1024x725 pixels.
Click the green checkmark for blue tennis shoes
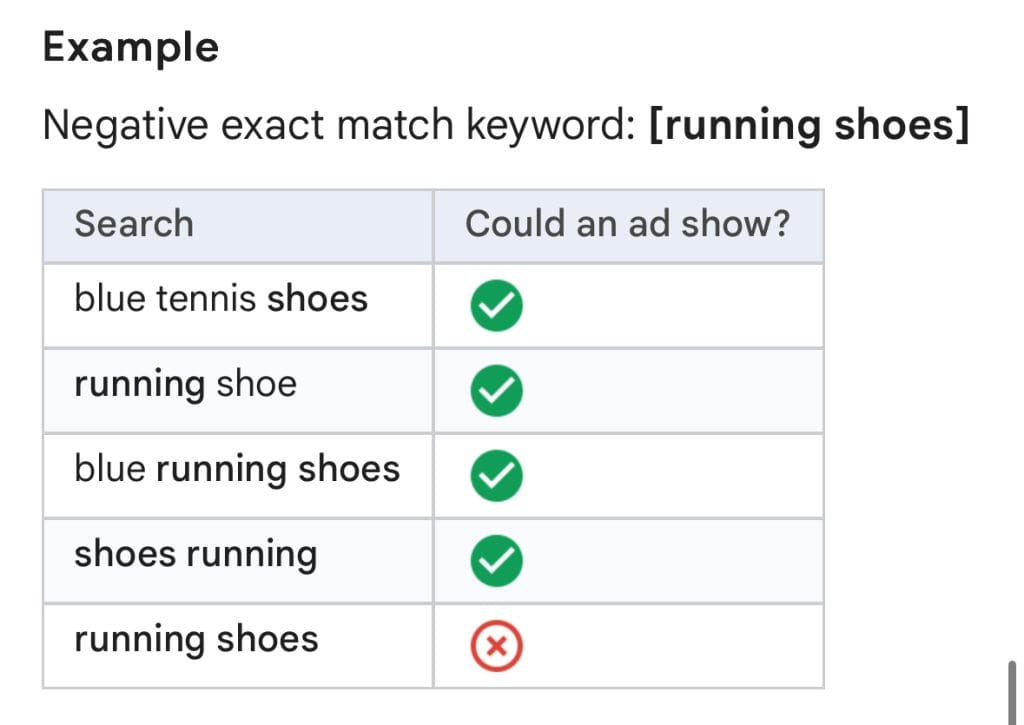496,306
